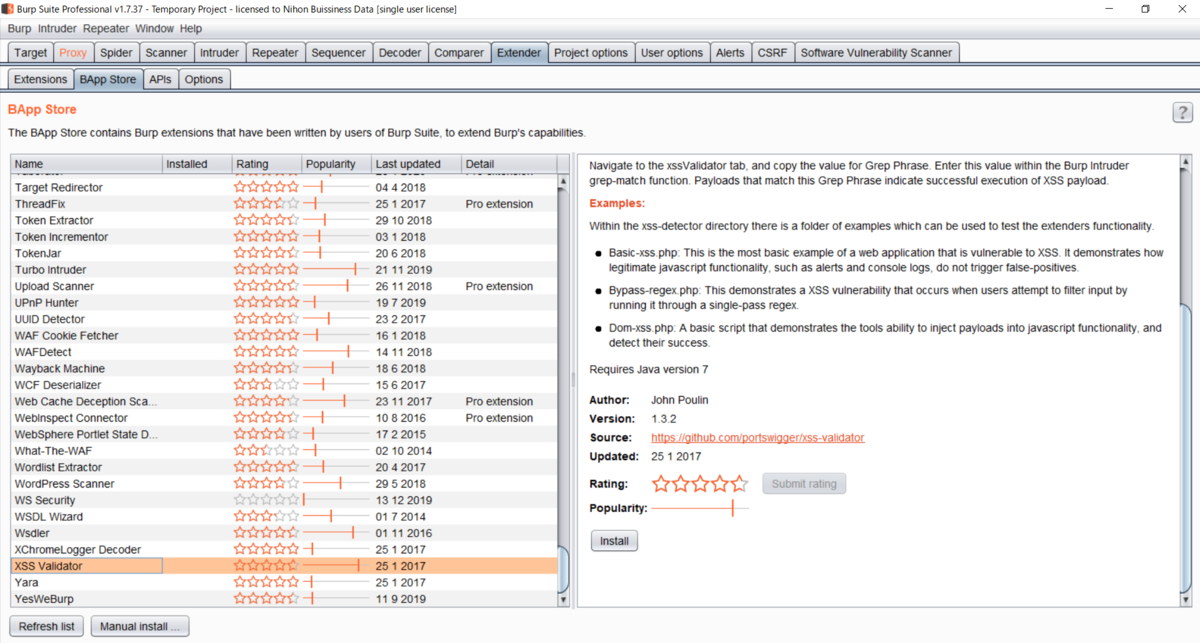Viewport: 1200px width, 643px height.
Task: Open the xss-validator GitHub source link
Action: 757,438
